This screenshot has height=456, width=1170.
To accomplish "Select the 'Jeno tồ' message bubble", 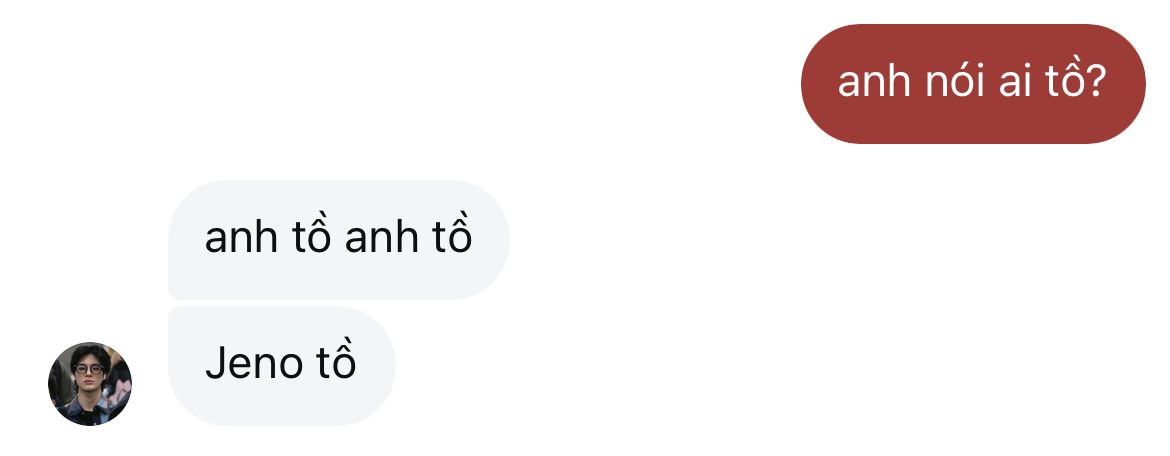I will click(281, 366).
